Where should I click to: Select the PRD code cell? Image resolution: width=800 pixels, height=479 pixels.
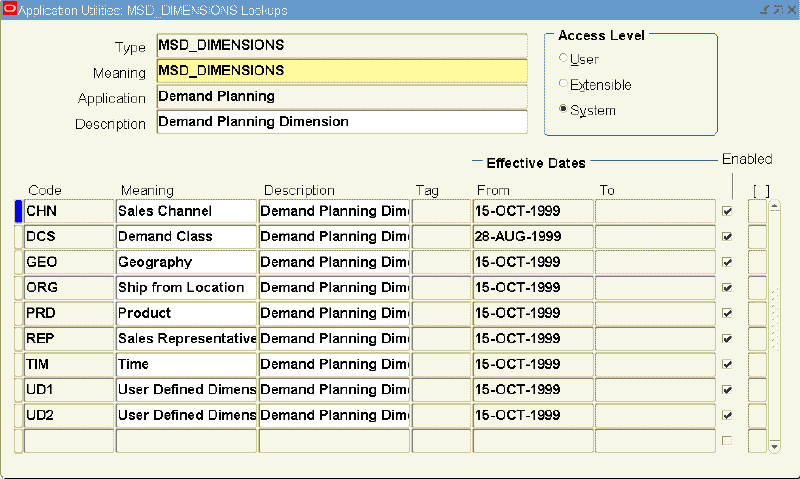pos(69,313)
